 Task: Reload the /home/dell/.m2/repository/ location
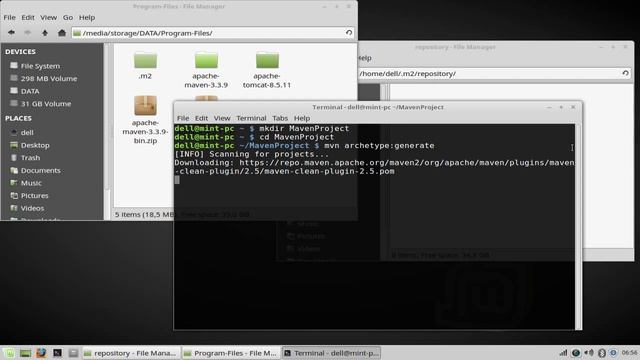pyautogui.click(x=625, y=73)
